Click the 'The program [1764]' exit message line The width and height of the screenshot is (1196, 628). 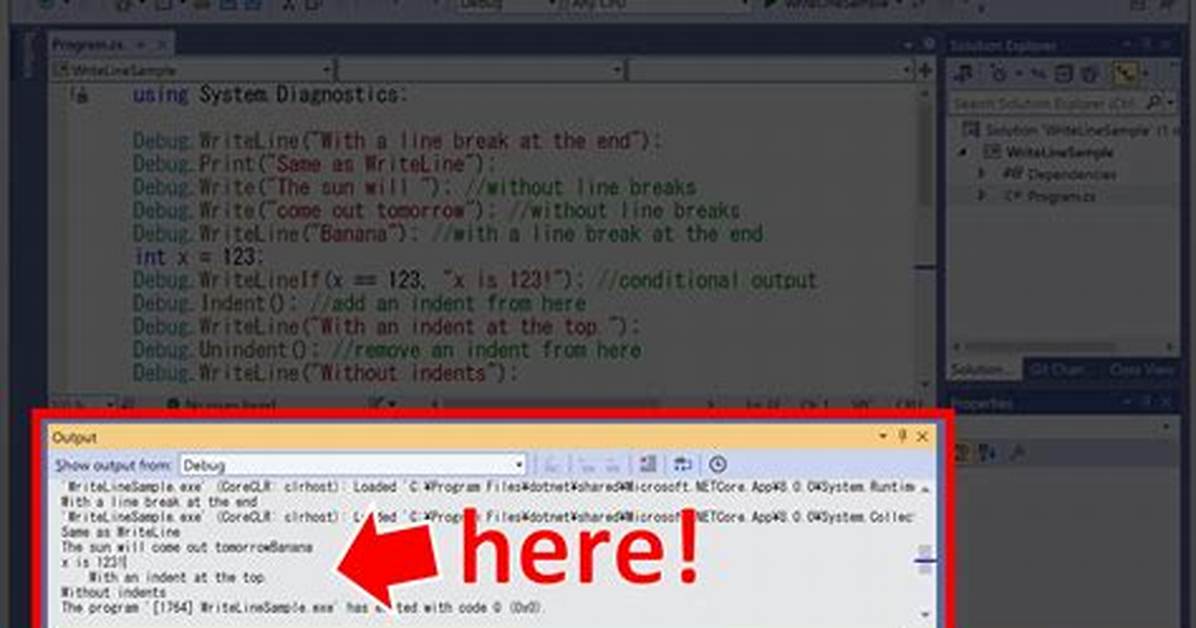point(301,607)
